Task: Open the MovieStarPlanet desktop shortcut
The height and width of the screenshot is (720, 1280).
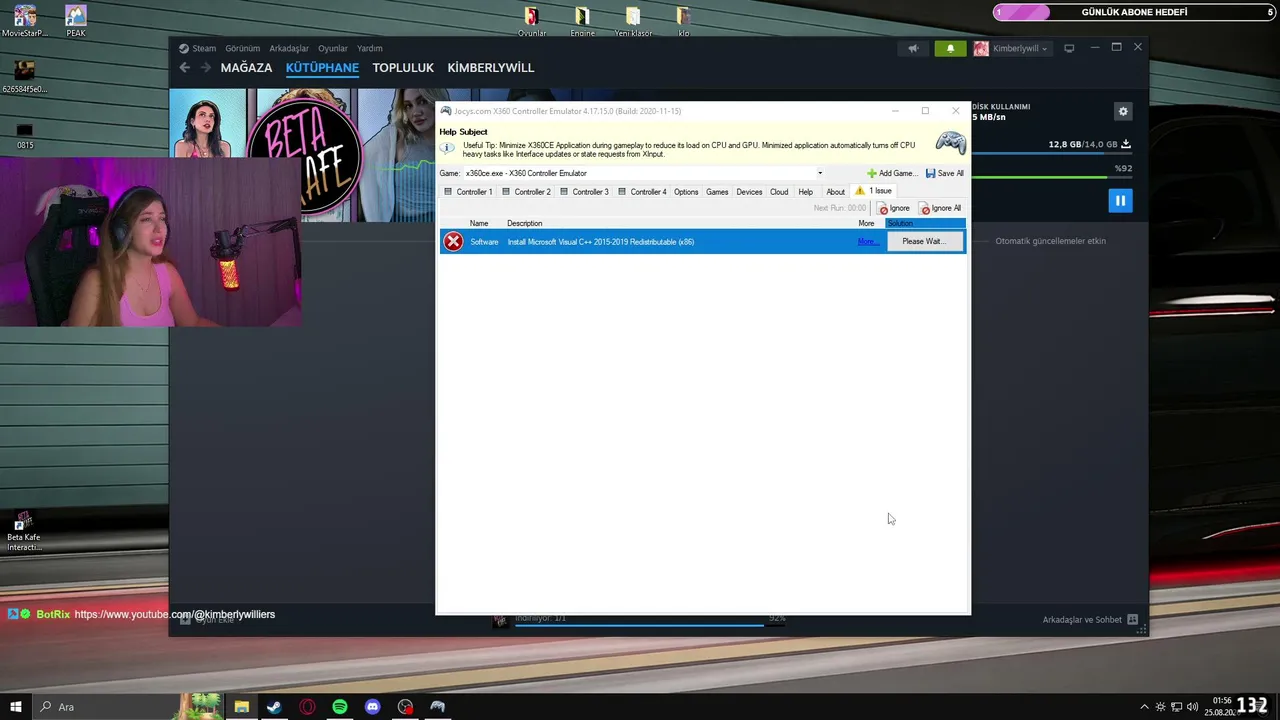Action: tap(25, 21)
